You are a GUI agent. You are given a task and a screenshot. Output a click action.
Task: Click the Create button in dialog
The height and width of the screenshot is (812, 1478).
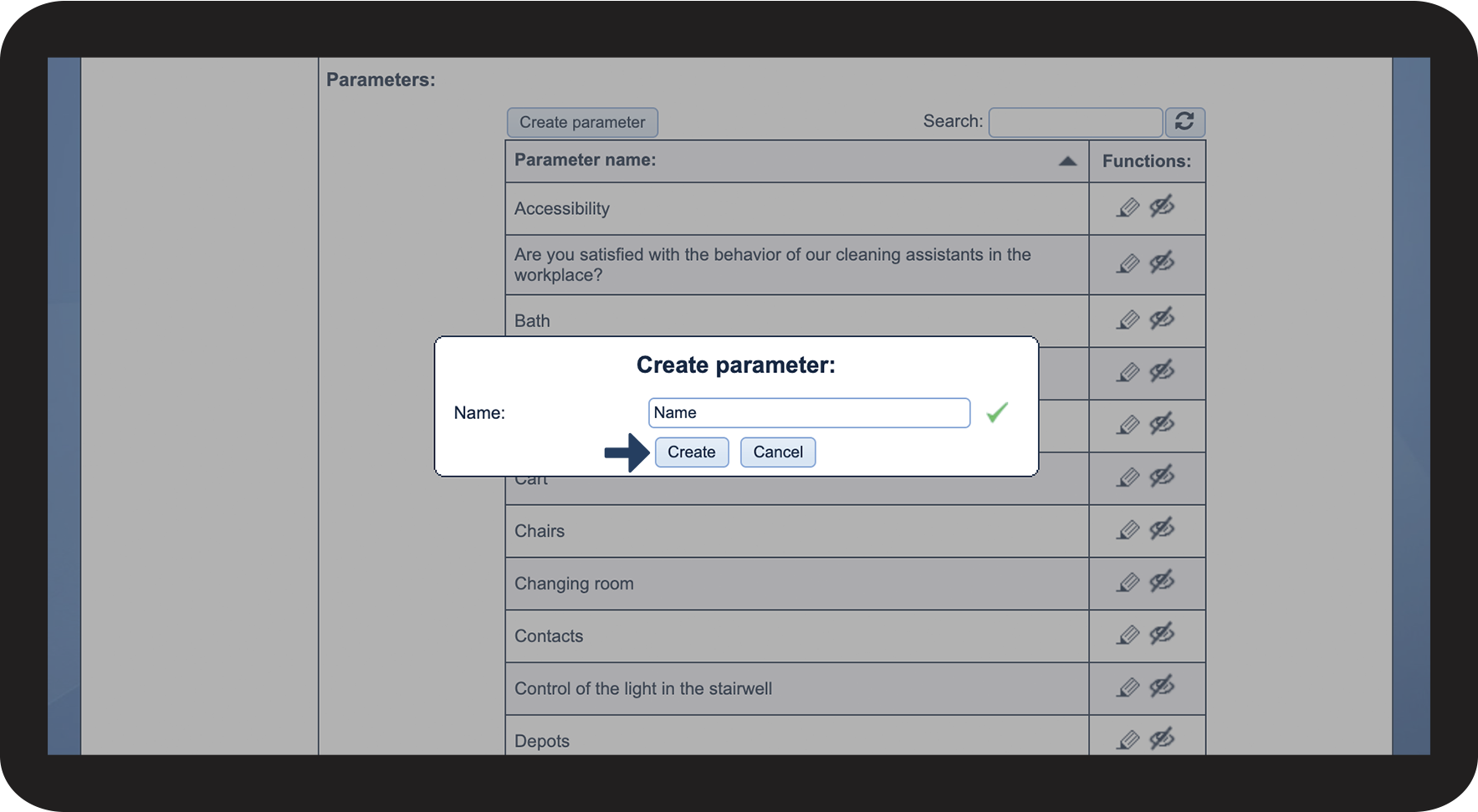point(692,452)
